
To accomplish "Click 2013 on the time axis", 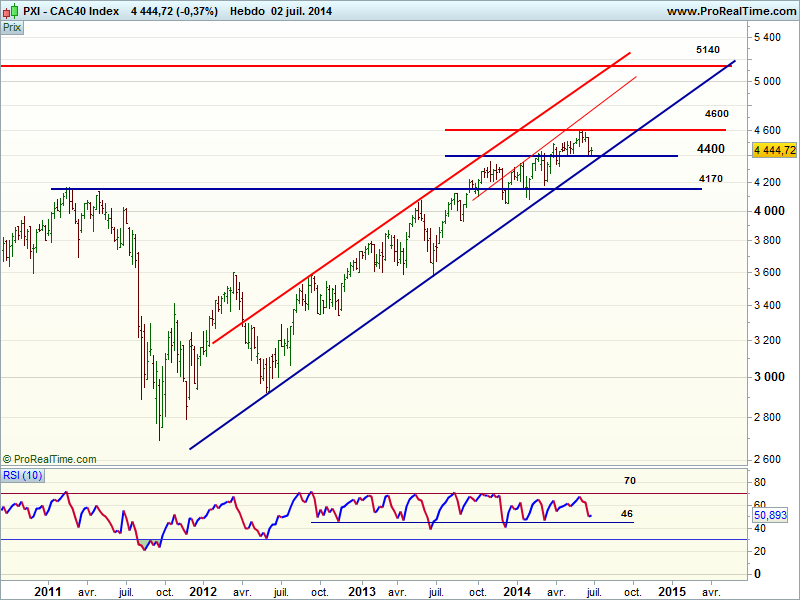I will point(360,591).
